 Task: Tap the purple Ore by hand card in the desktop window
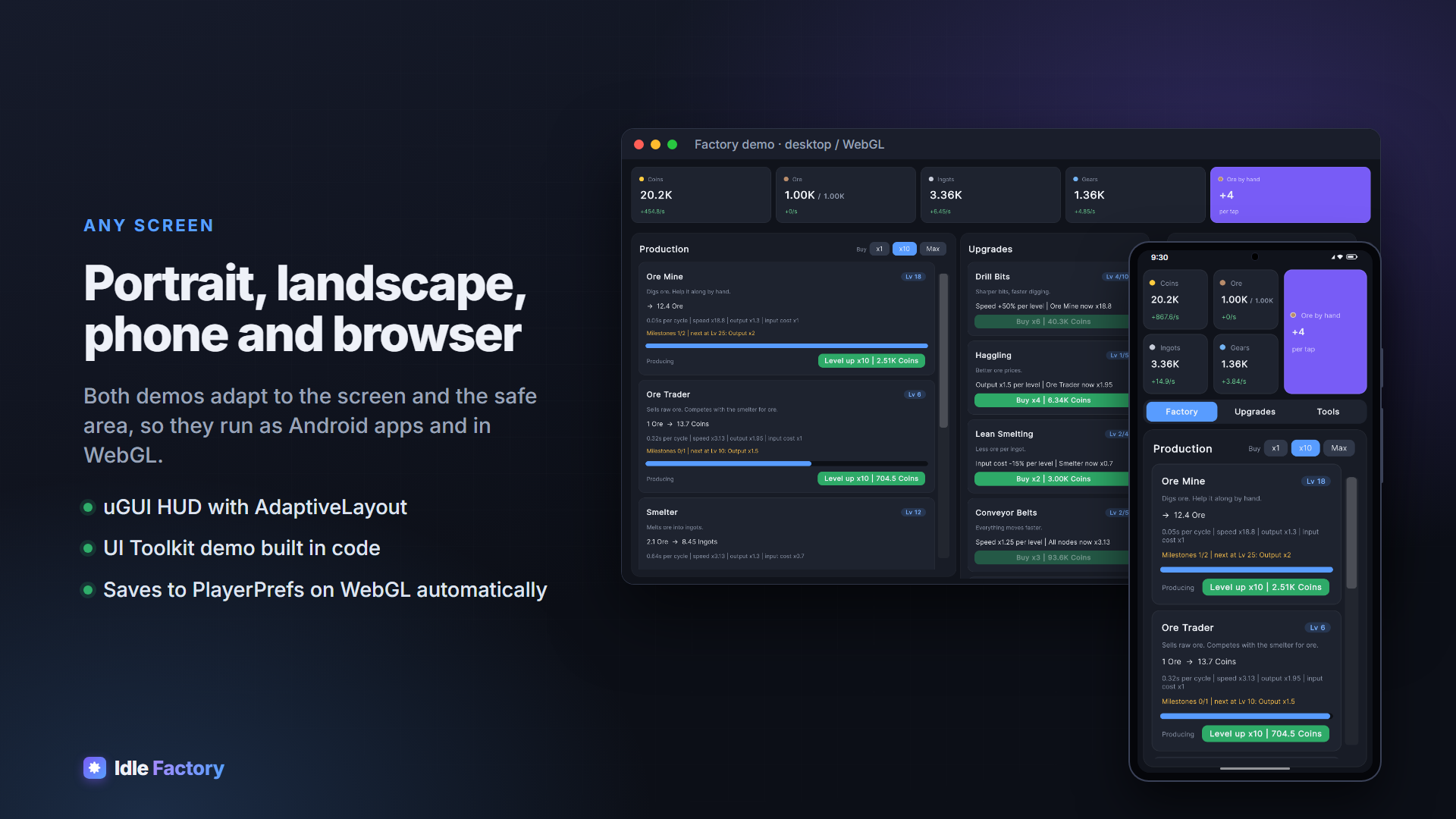point(1290,195)
